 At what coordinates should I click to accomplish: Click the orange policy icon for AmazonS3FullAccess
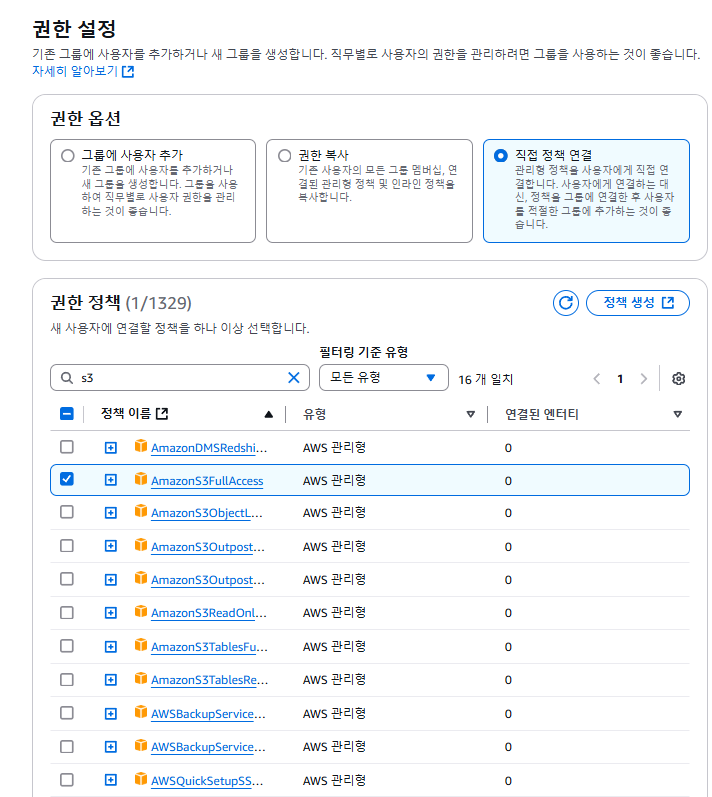pos(141,479)
